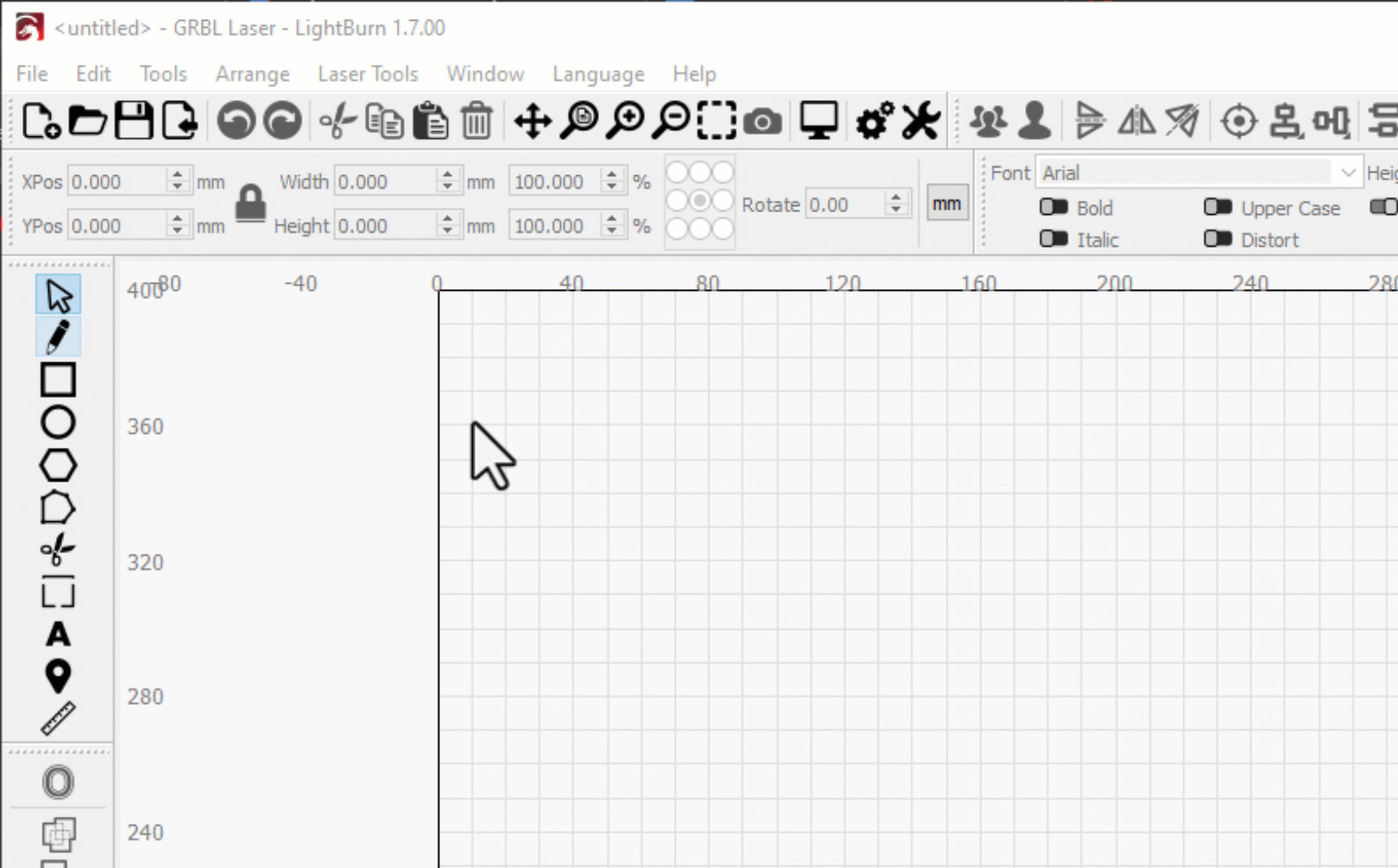
Task: Enable Bold text formatting
Action: pyautogui.click(x=1055, y=207)
